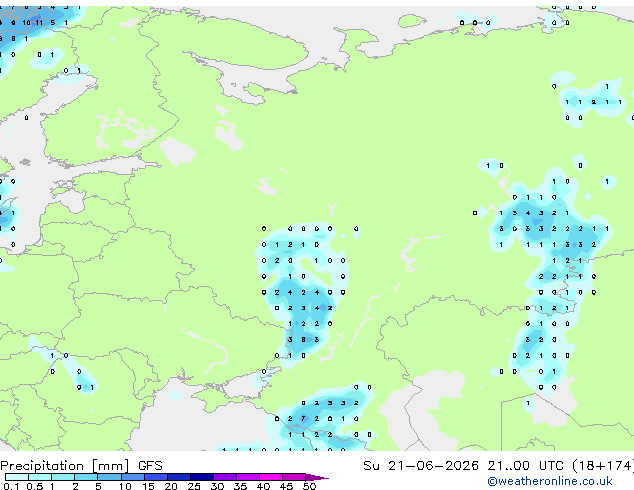Pick the 20–25 mm dark blue legend swatch

tap(179, 477)
